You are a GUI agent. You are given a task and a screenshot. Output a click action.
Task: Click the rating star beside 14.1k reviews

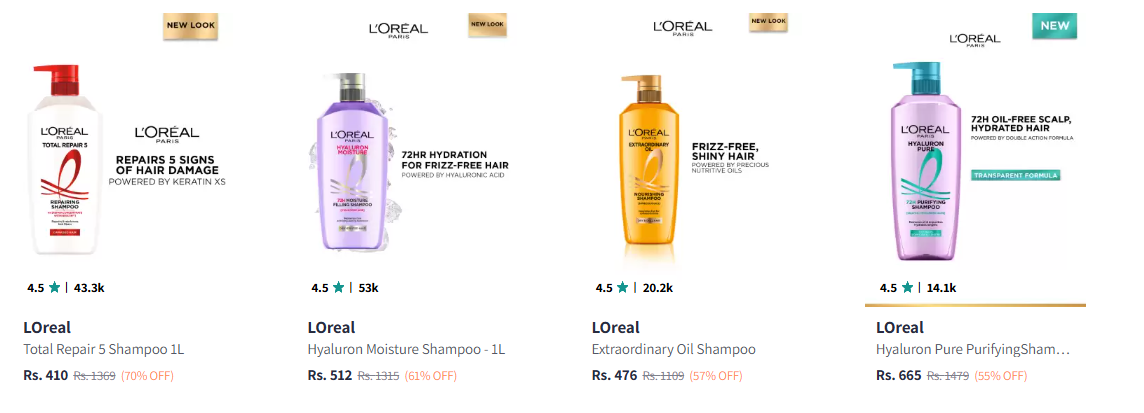click(907, 288)
